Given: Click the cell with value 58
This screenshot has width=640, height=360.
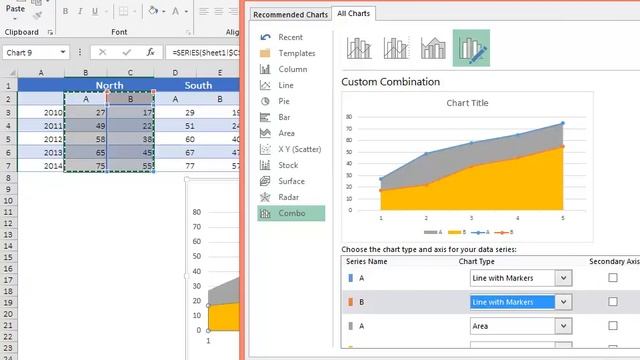Looking at the screenshot, I should (86, 139).
